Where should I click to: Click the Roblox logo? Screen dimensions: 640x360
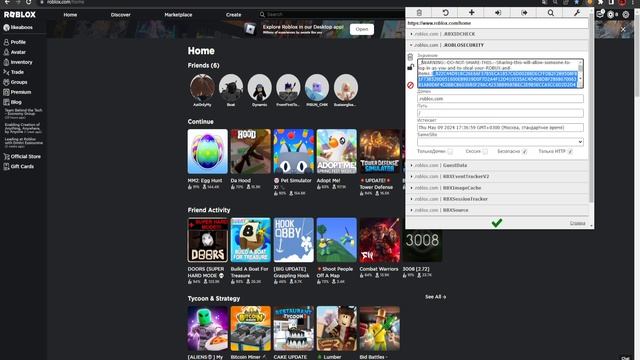pyautogui.click(x=20, y=15)
